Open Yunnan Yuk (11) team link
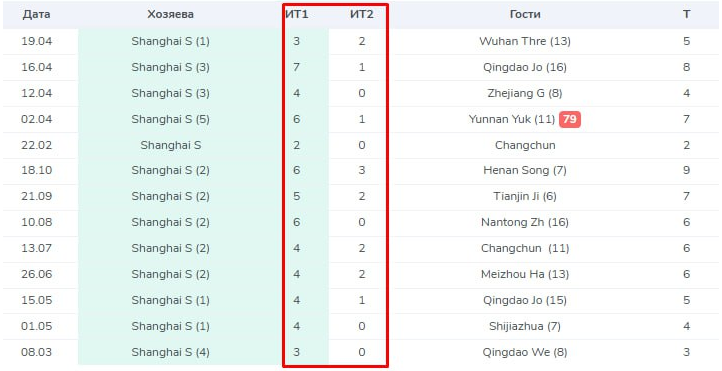The image size is (722, 371). [x=512, y=119]
